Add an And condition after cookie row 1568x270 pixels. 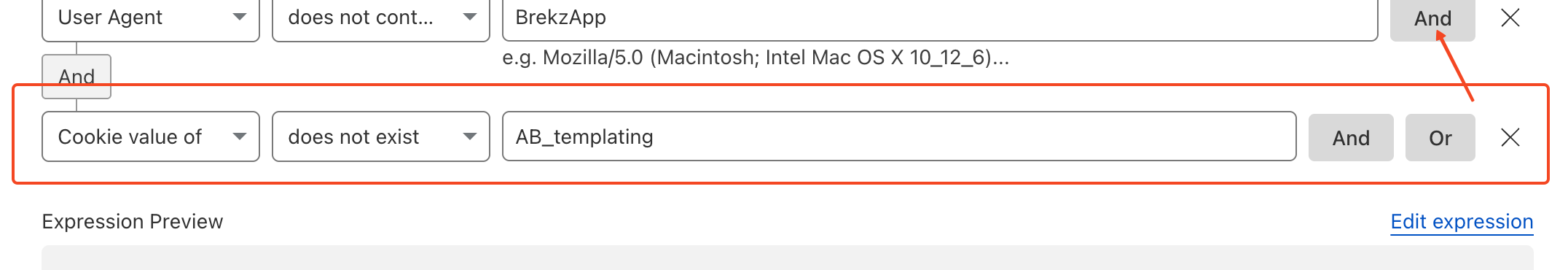[1351, 137]
